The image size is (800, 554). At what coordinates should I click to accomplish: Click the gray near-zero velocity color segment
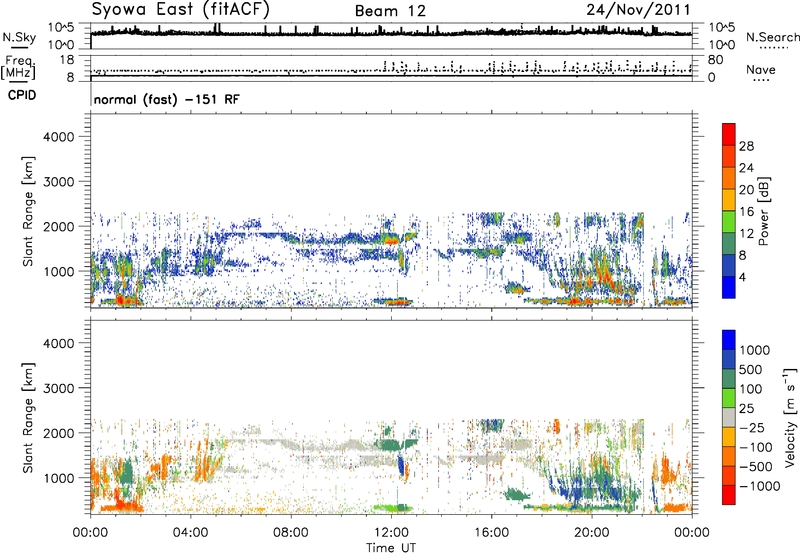[729, 417]
